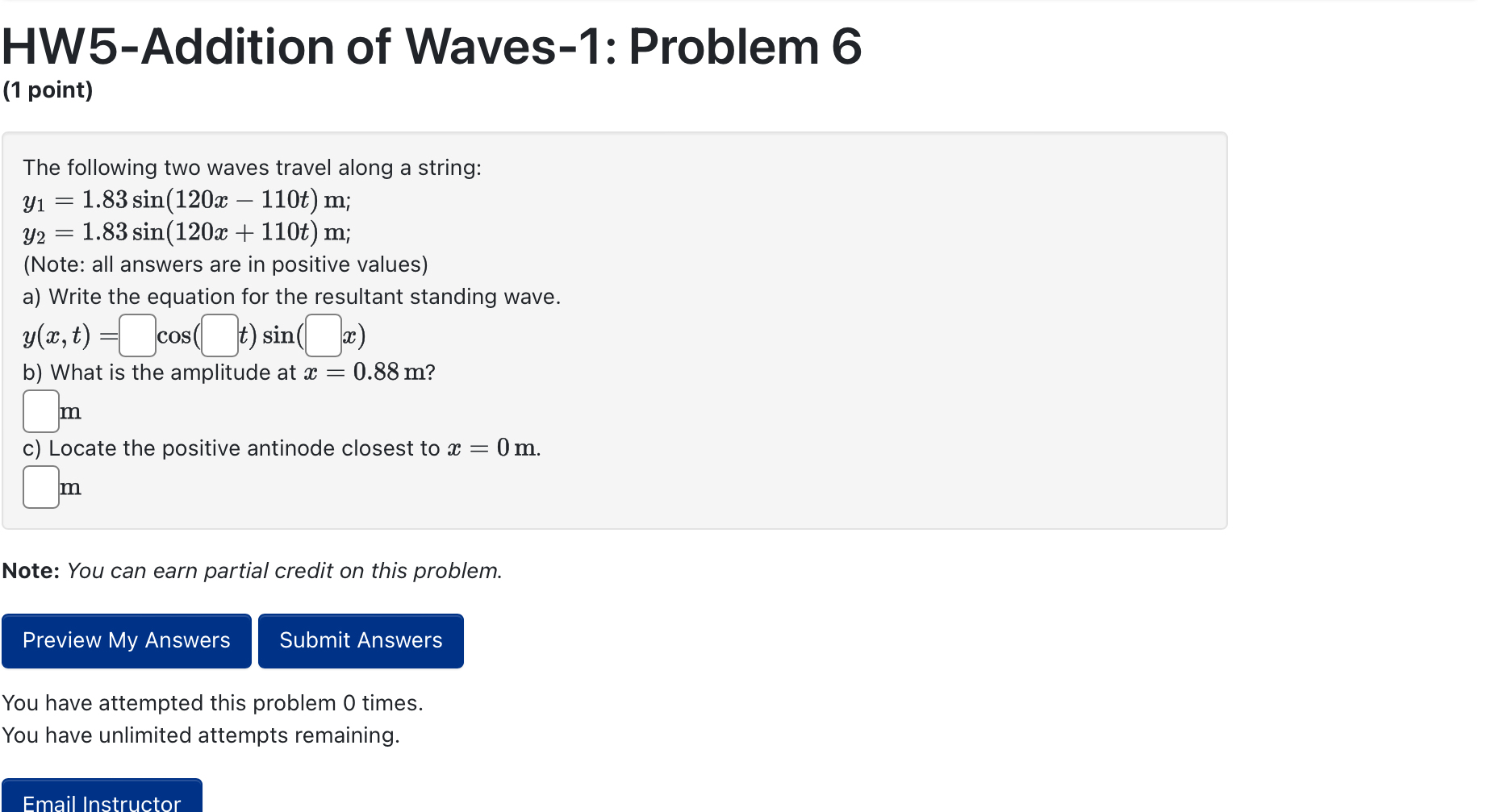
Task: Click the partial credit note text
Action: point(252,570)
